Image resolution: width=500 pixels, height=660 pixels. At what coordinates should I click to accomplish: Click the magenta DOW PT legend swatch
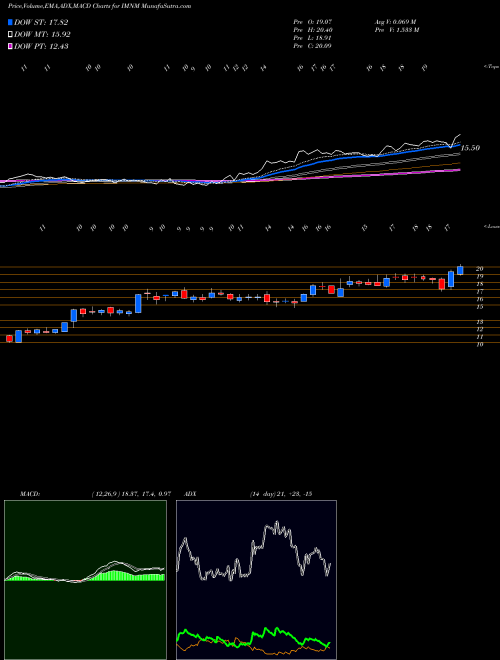10,46
